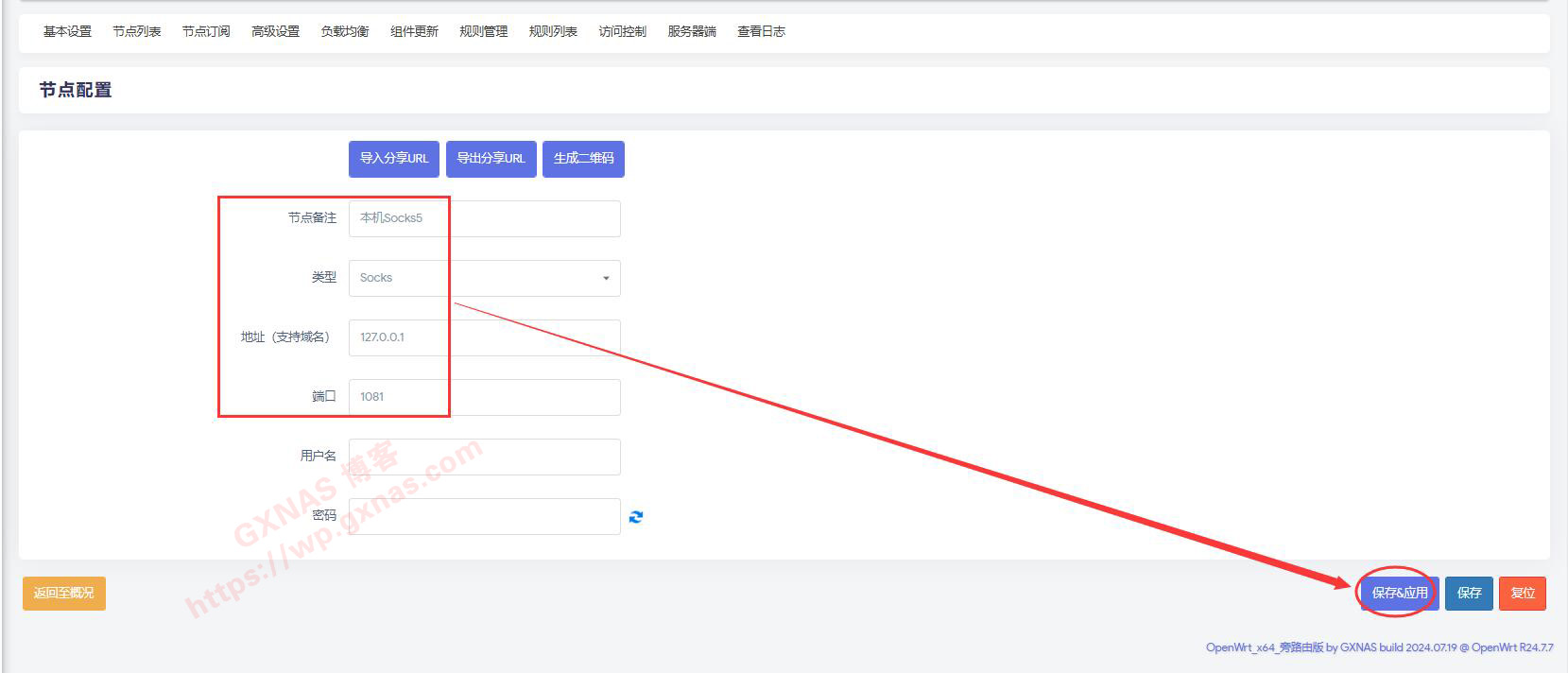The width and height of the screenshot is (1568, 673).
Task: Focus the 端口 field showing 1081
Action: [x=484, y=397]
